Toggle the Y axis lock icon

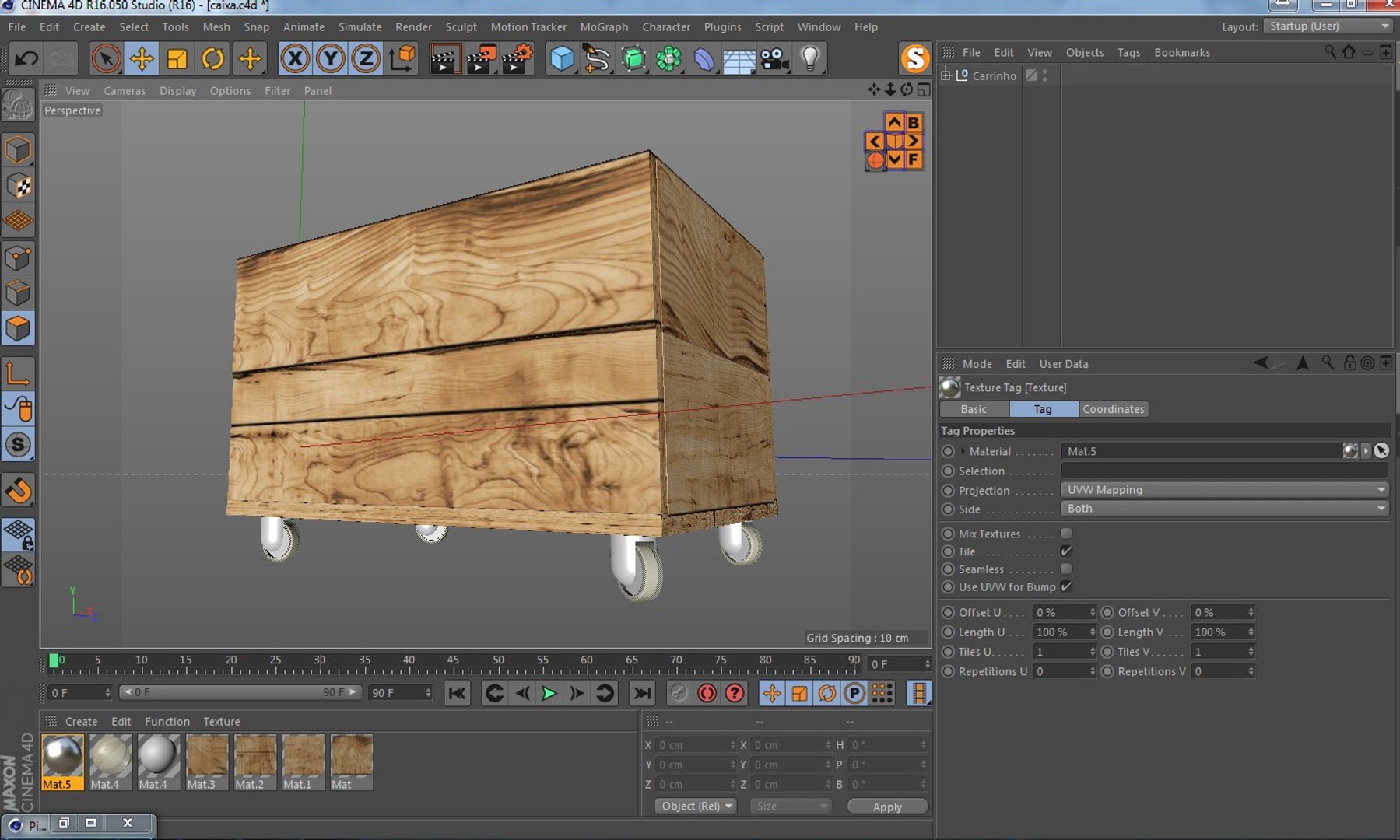click(x=331, y=59)
